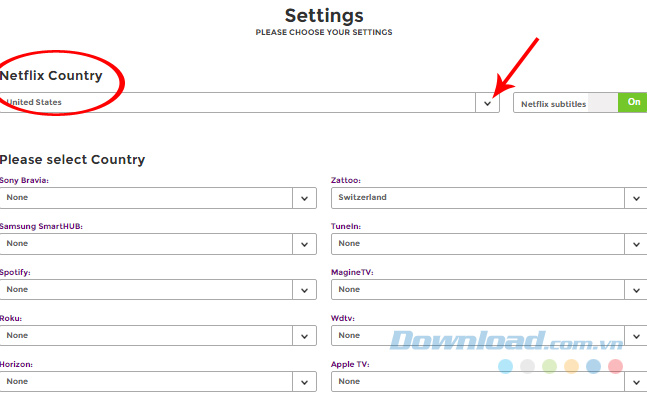The height and width of the screenshot is (406, 647).
Task: Open the Netflix Country dropdown arrow
Action: click(x=487, y=103)
